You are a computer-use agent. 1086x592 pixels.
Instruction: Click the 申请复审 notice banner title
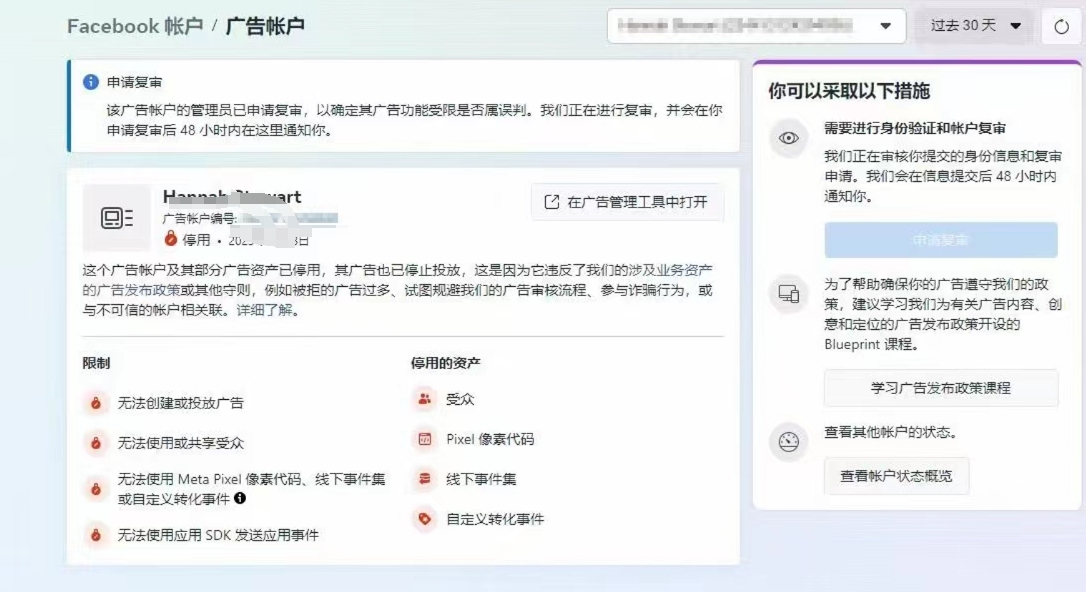[134, 82]
